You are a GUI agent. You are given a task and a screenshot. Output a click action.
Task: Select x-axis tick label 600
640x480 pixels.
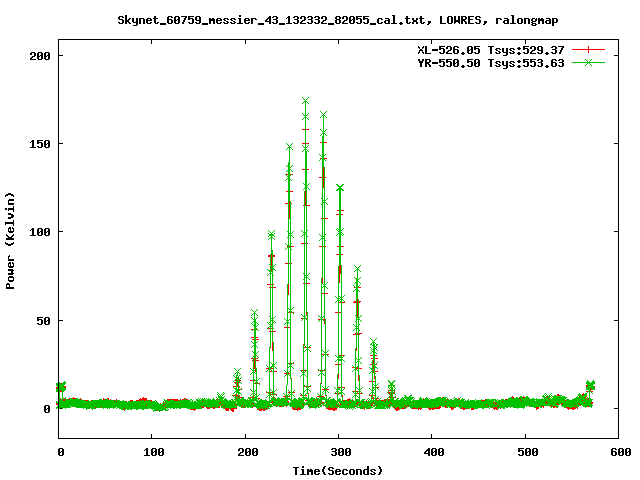tap(620, 452)
